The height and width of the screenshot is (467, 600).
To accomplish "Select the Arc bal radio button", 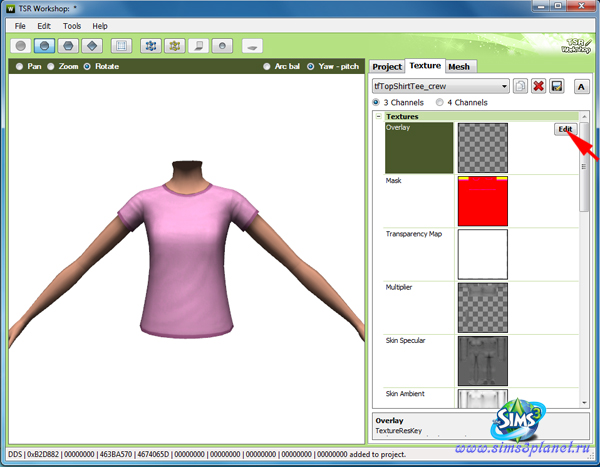I will tap(267, 67).
